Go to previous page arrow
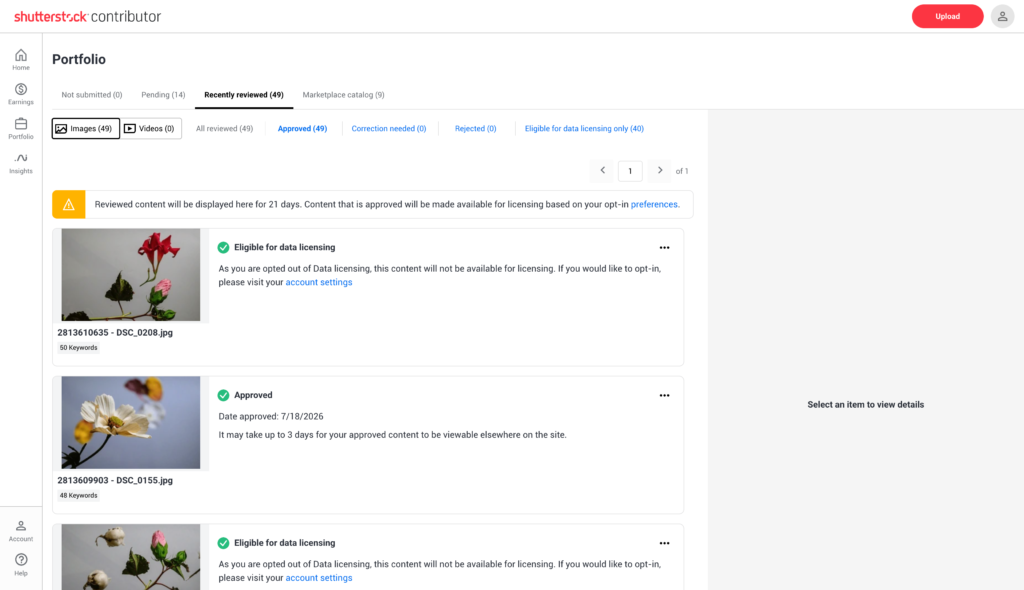This screenshot has width=1024, height=590. pyautogui.click(x=603, y=171)
